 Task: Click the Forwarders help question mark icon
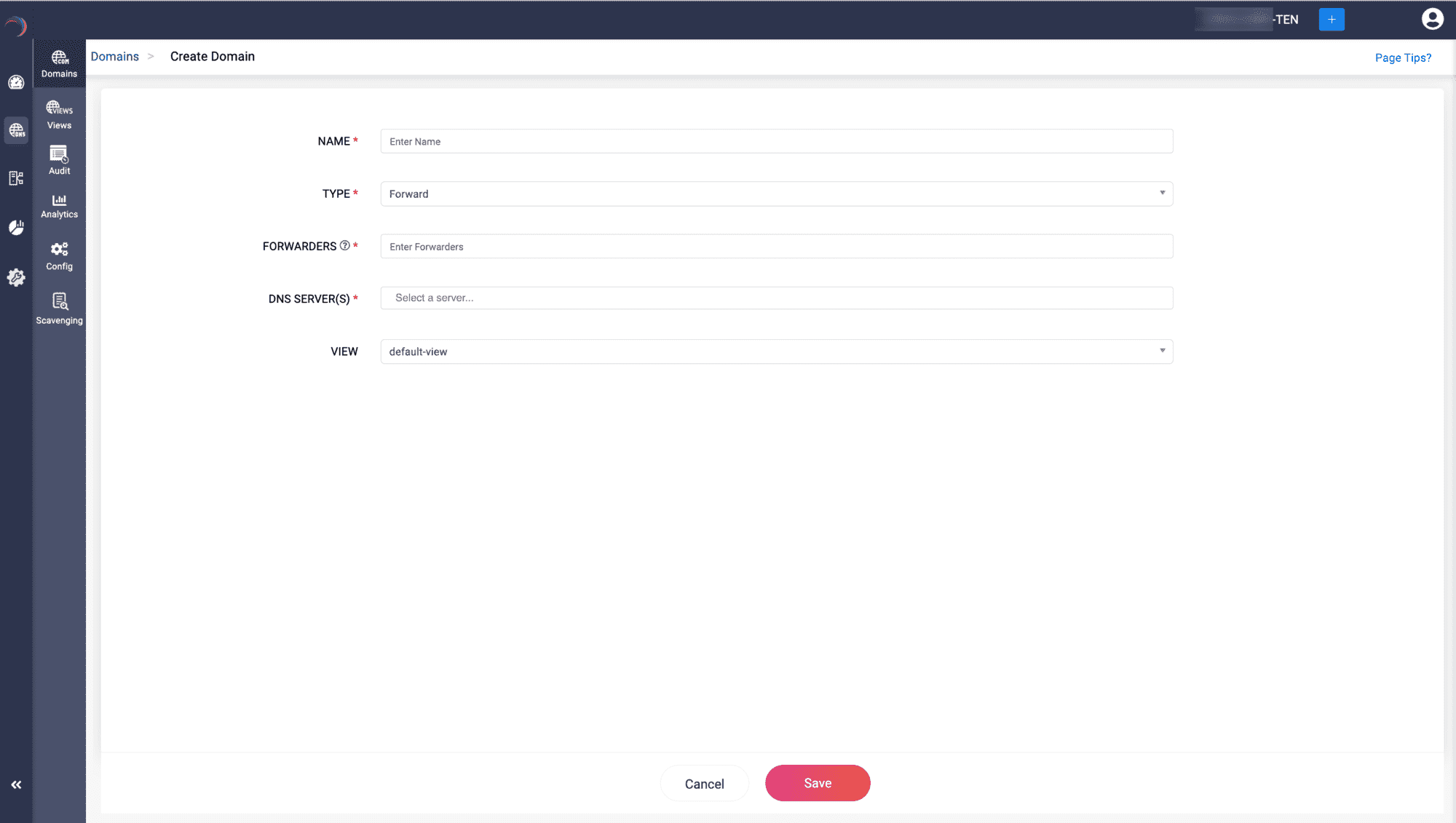345,246
